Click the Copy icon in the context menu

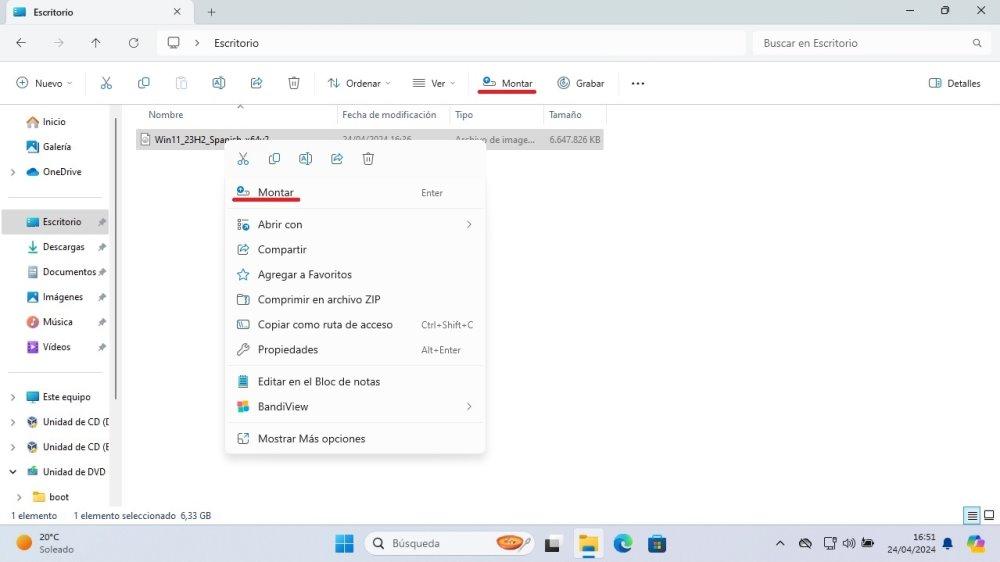tap(274, 159)
